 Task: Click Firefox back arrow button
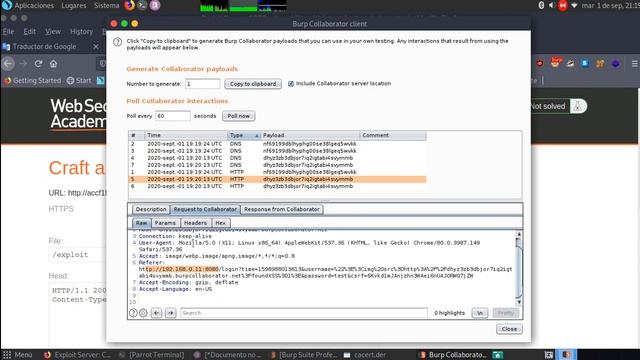(8, 64)
